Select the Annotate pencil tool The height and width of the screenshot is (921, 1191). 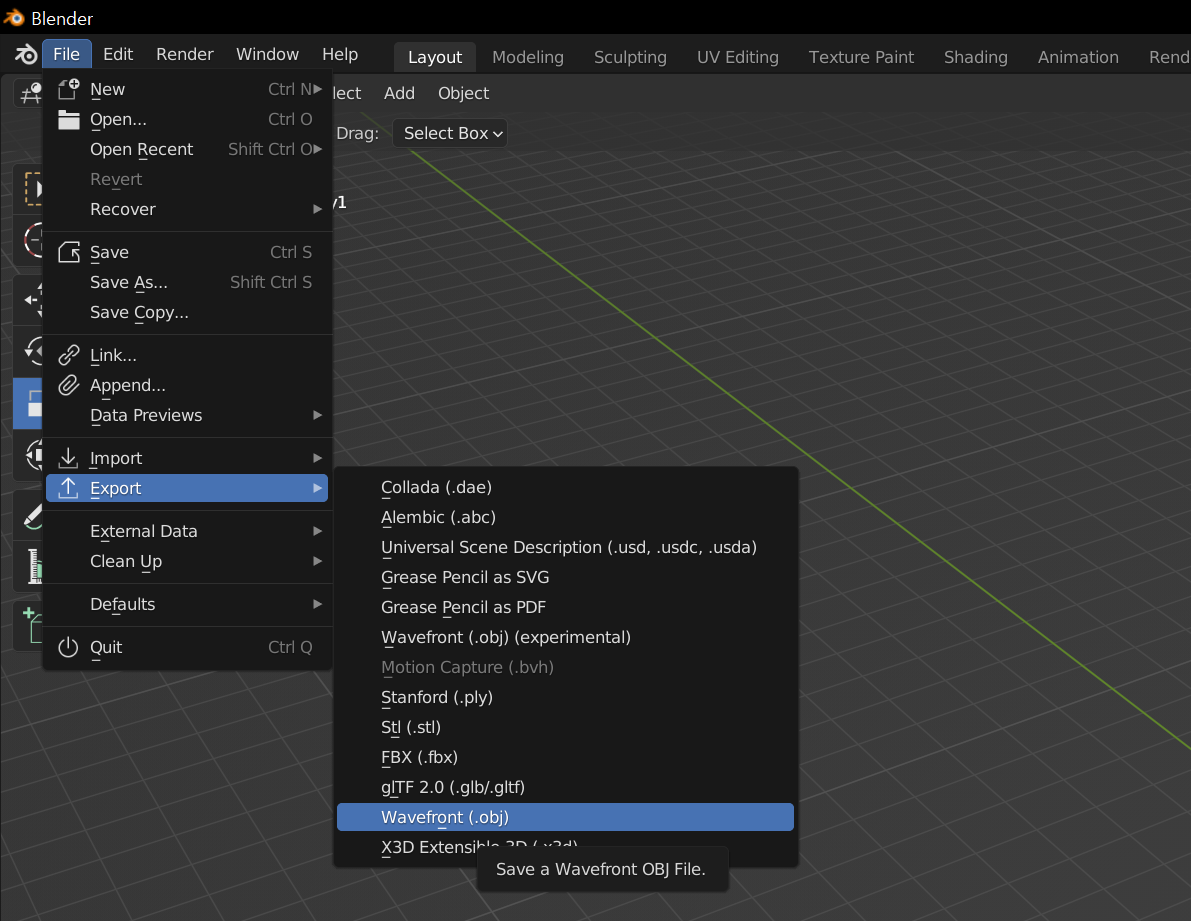[30, 516]
